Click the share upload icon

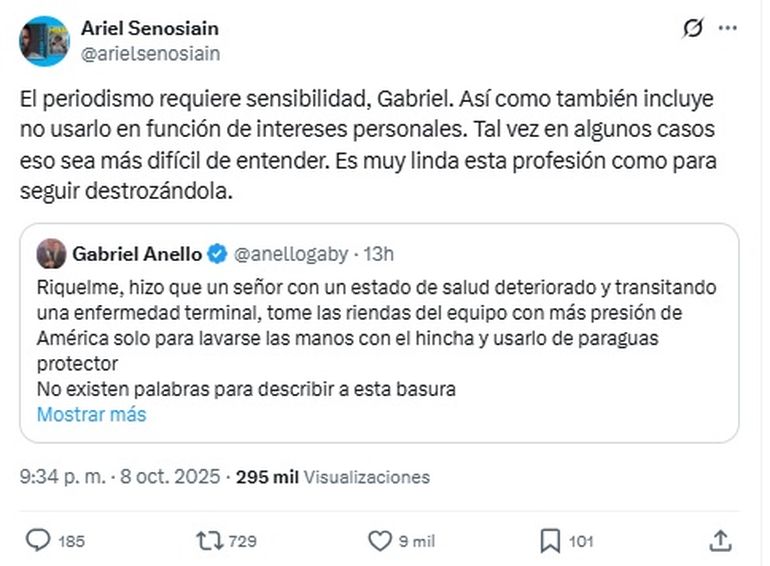(720, 541)
